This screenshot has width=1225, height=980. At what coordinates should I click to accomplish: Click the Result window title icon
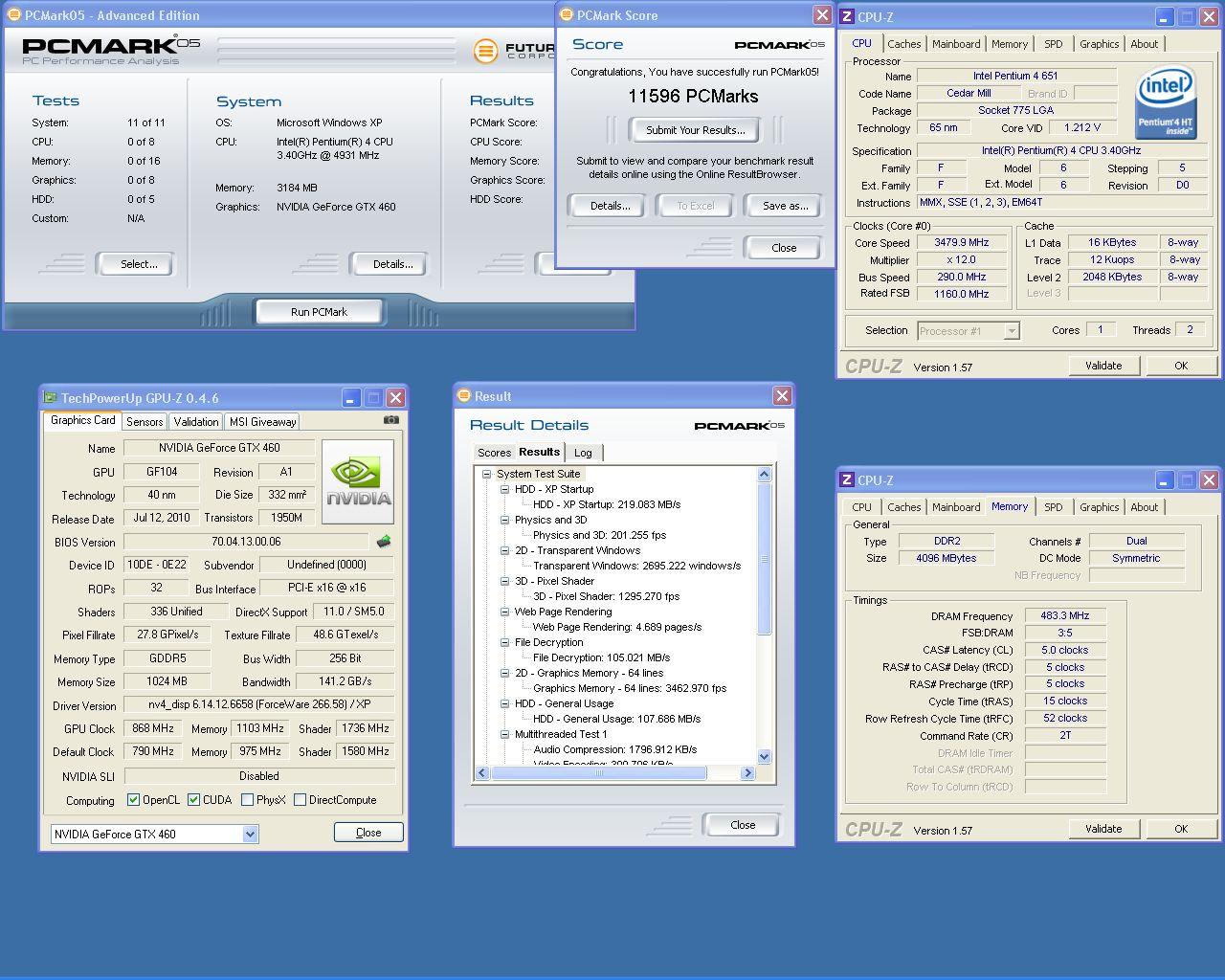[x=464, y=395]
